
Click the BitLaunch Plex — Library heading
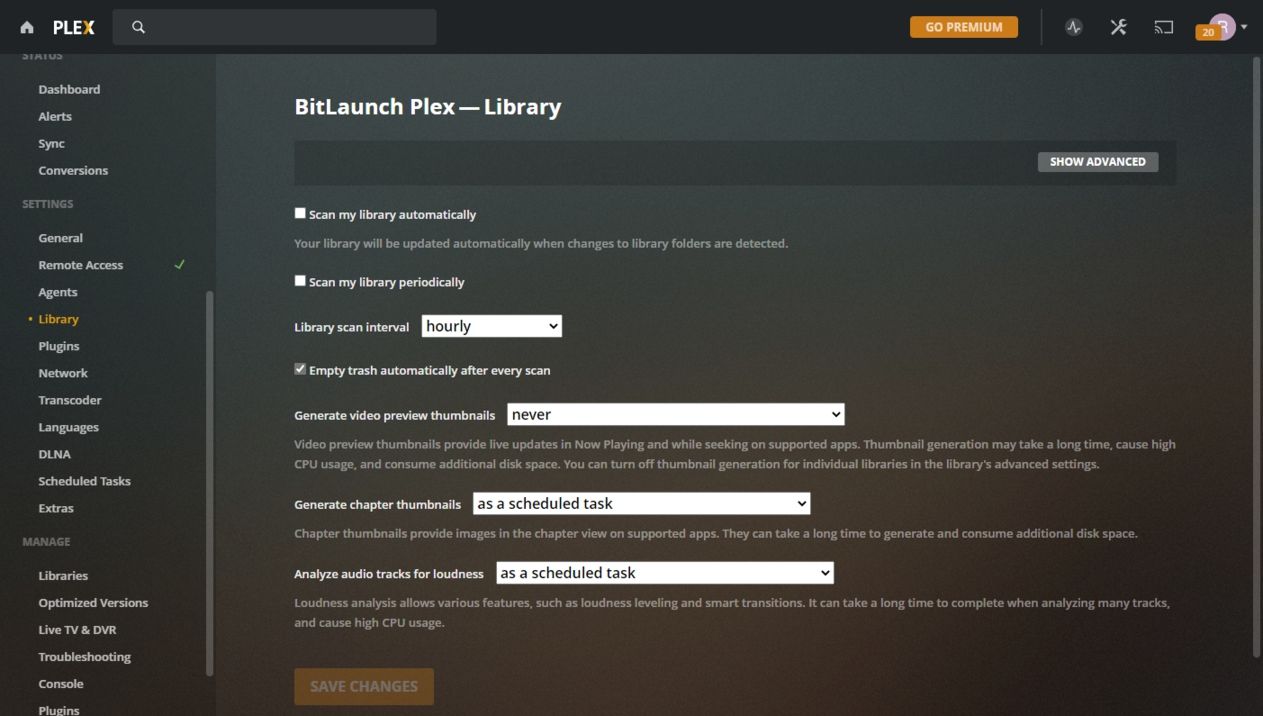pos(427,107)
